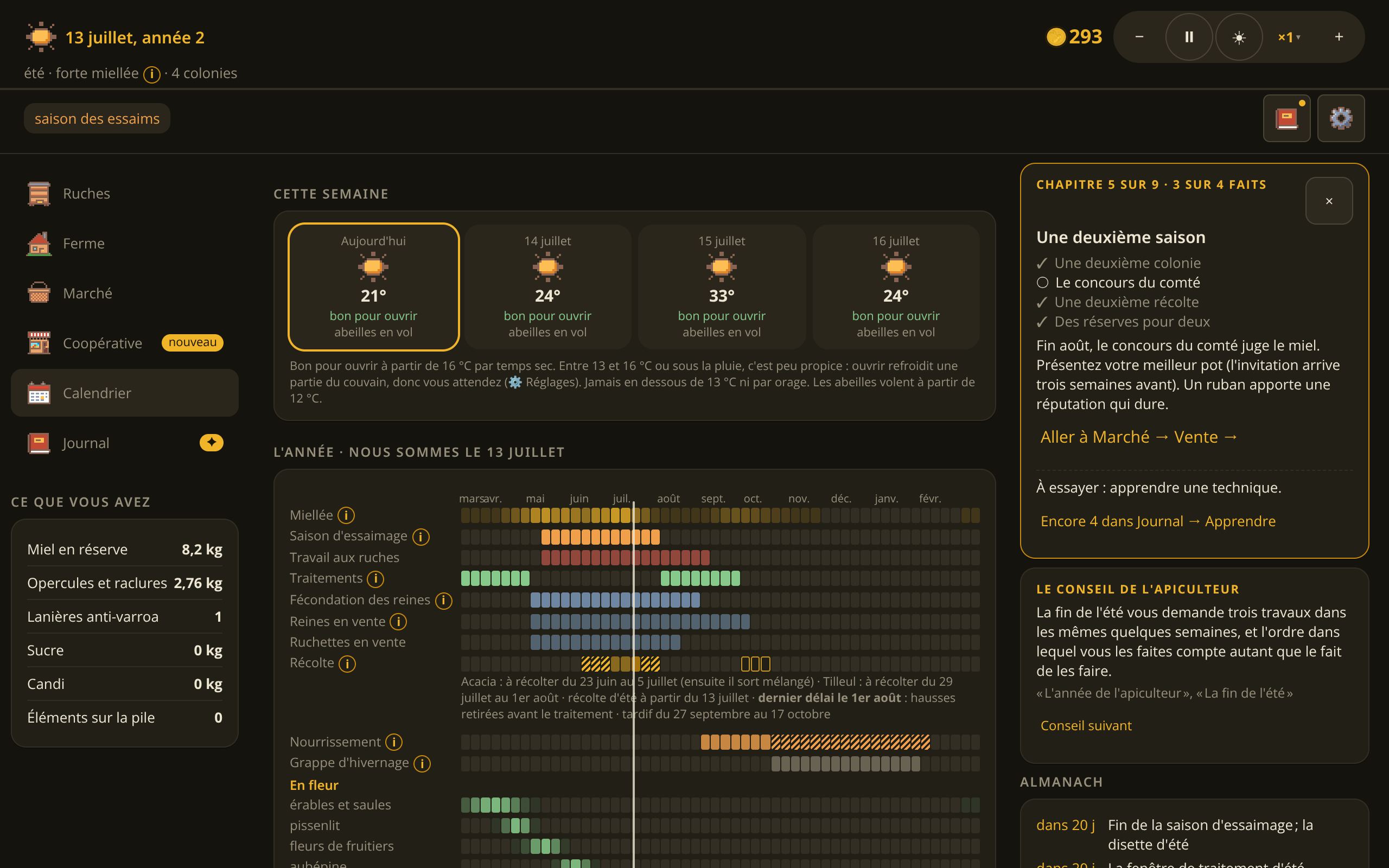The height and width of the screenshot is (868, 1389).
Task: Select the Calendrier sidebar item
Action: (x=125, y=393)
